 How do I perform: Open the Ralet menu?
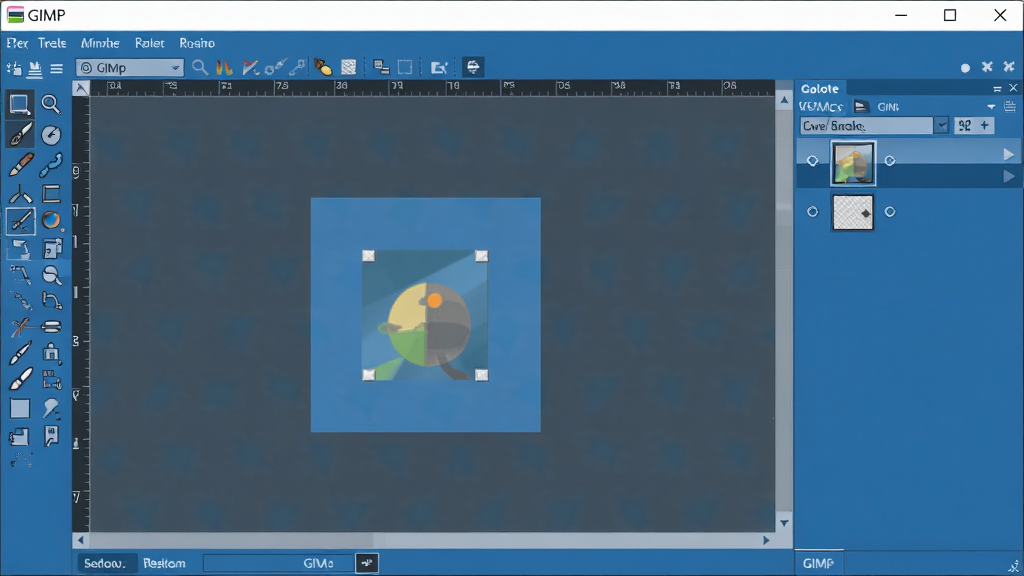tap(150, 43)
